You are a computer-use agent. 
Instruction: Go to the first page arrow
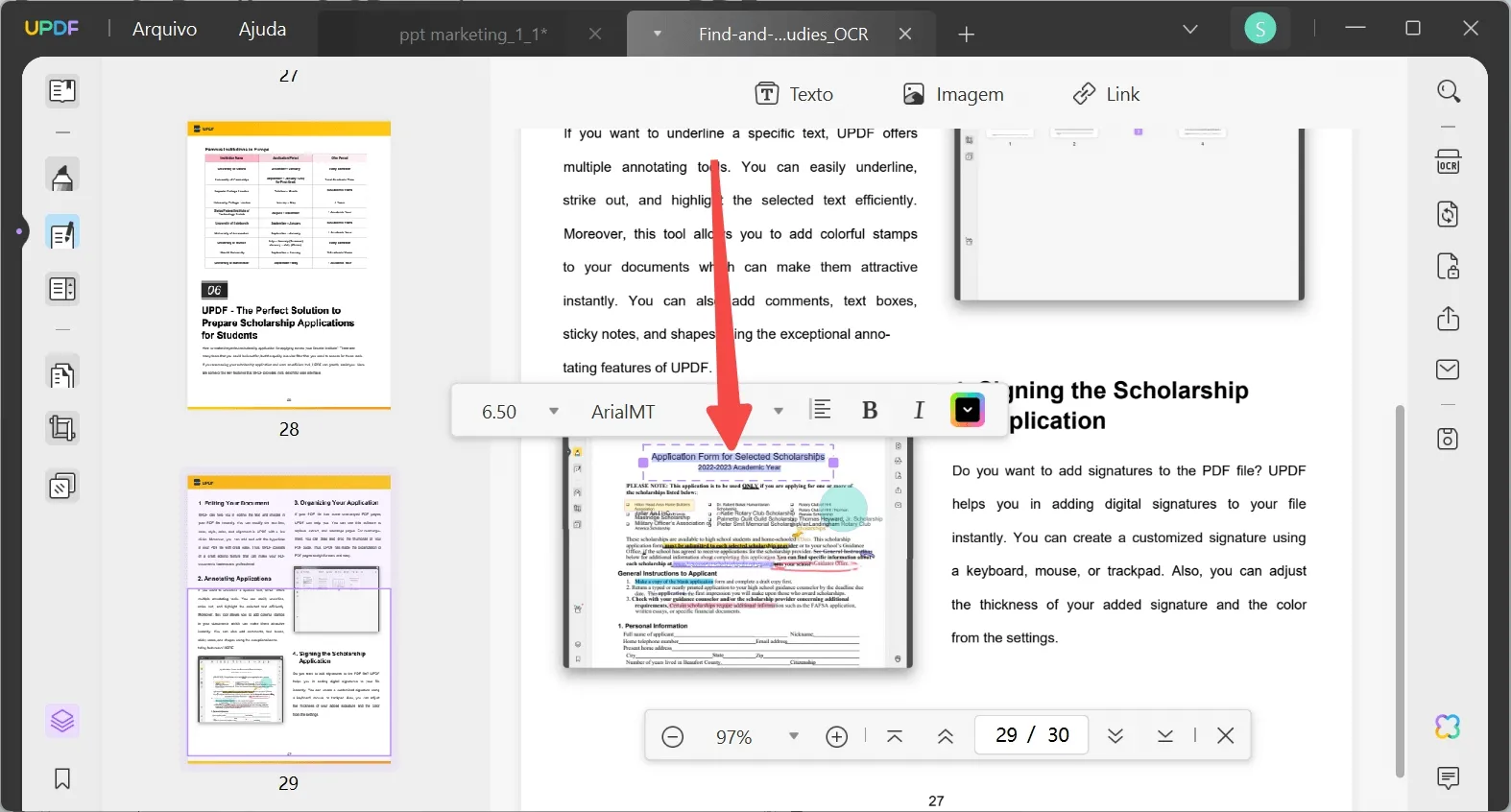(x=895, y=737)
